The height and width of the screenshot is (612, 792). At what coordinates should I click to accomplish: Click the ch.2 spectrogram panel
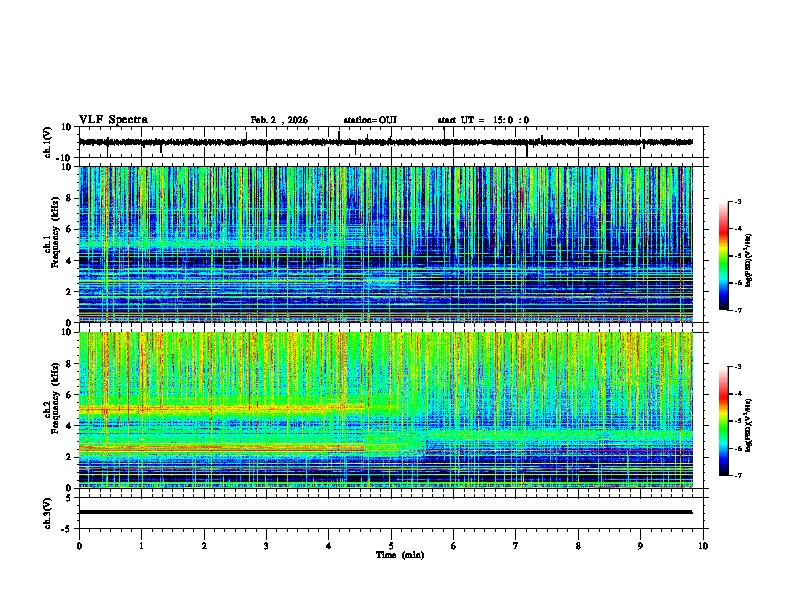coord(386,410)
